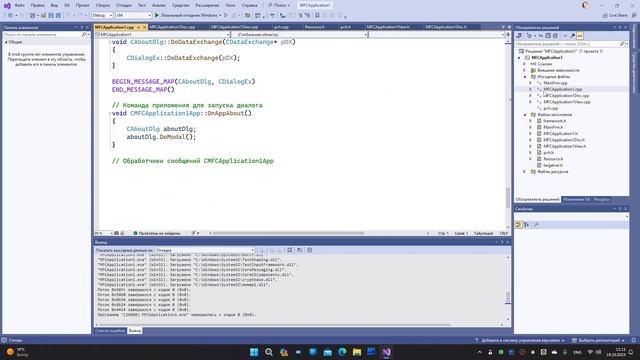Click categorized view icon in Properties panel
Viewport: 640px width, 360px height.
tap(519, 224)
